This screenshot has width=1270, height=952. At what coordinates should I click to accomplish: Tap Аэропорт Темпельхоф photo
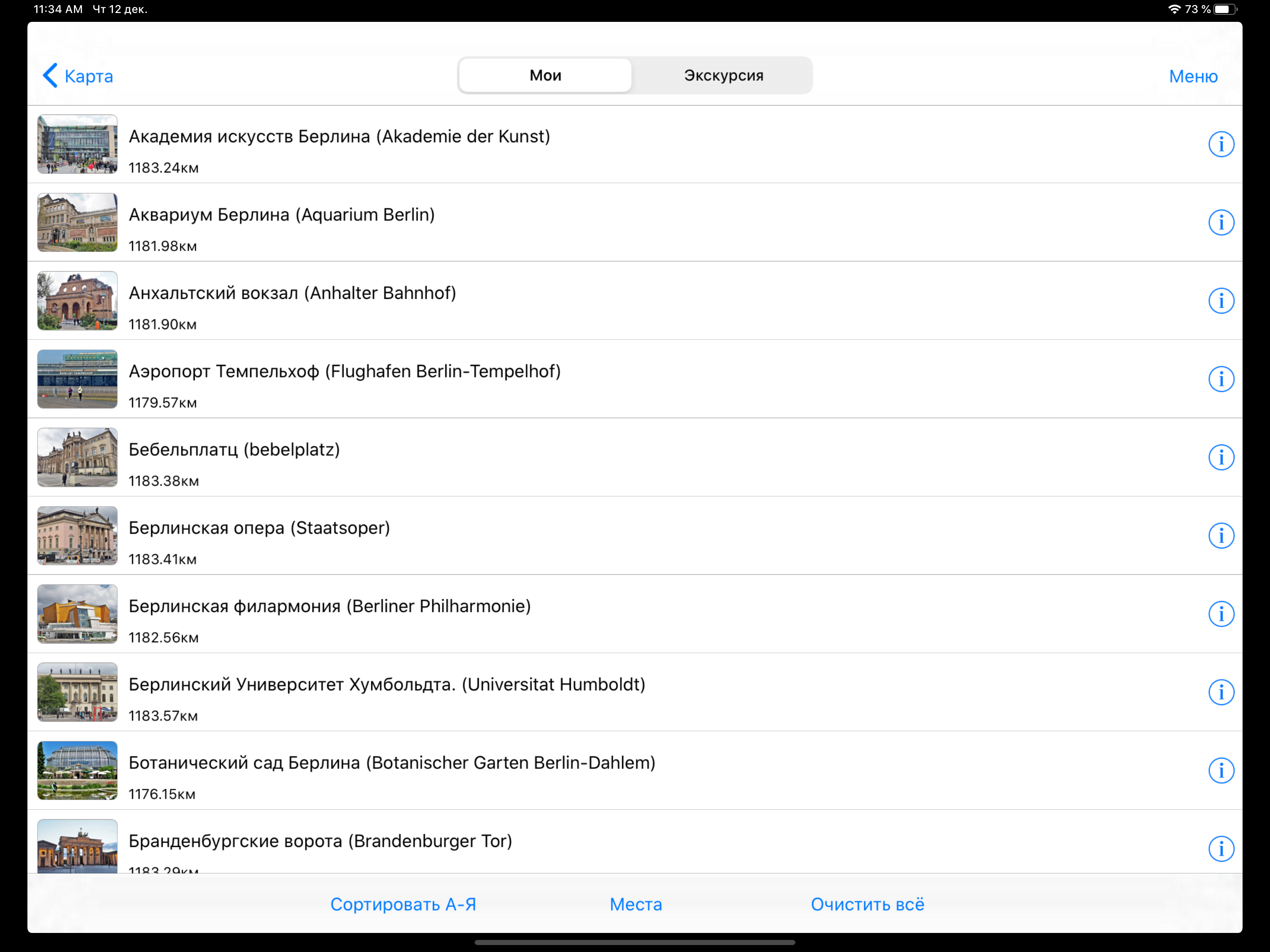[x=78, y=379]
